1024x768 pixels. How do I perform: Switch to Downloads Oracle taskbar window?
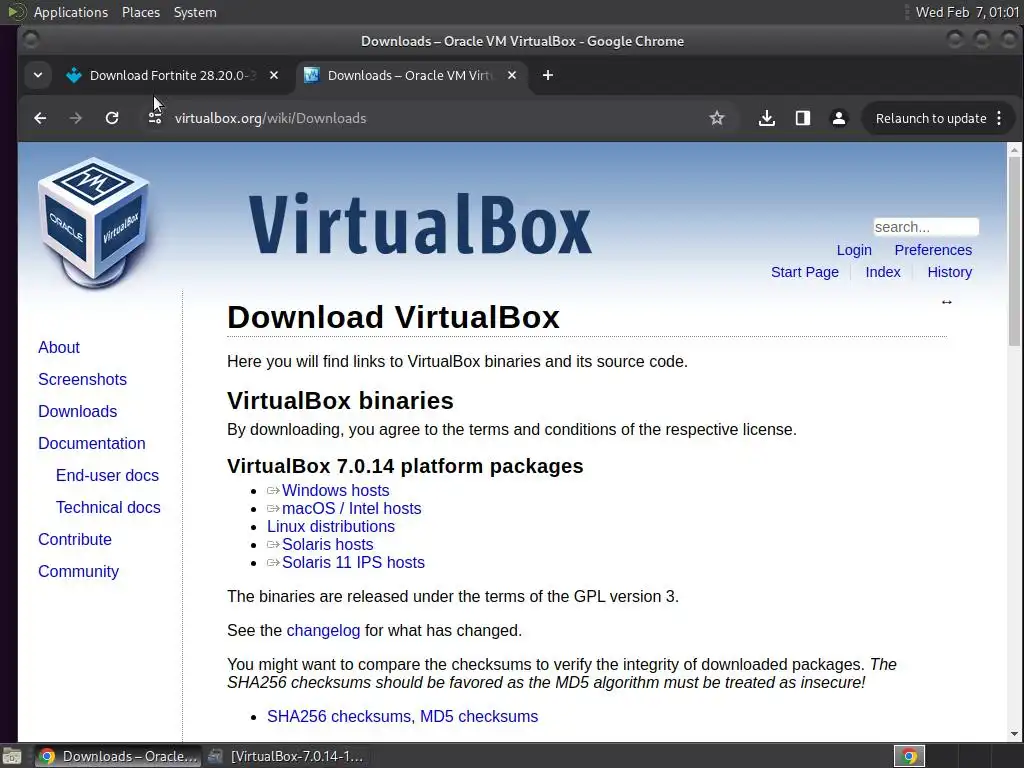pyautogui.click(x=118, y=756)
